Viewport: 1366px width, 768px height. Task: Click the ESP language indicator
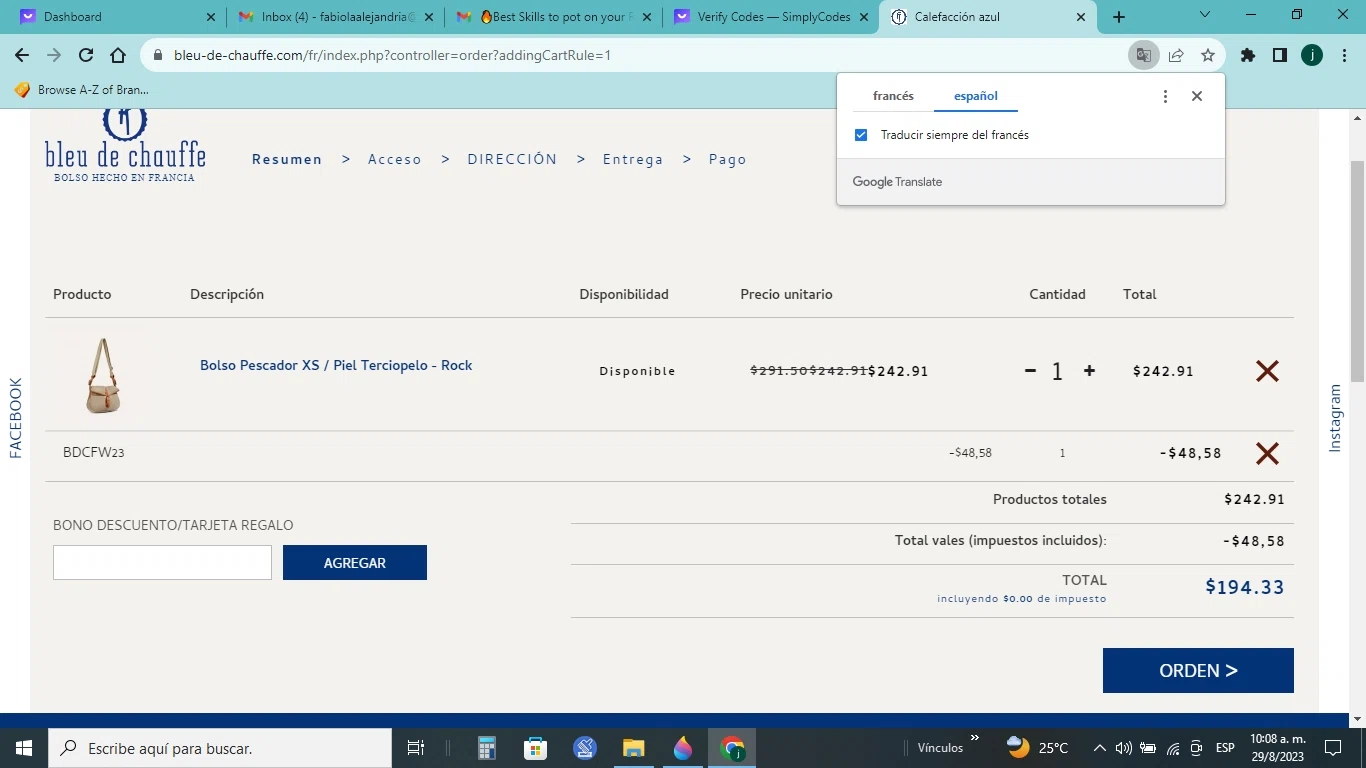(1225, 748)
